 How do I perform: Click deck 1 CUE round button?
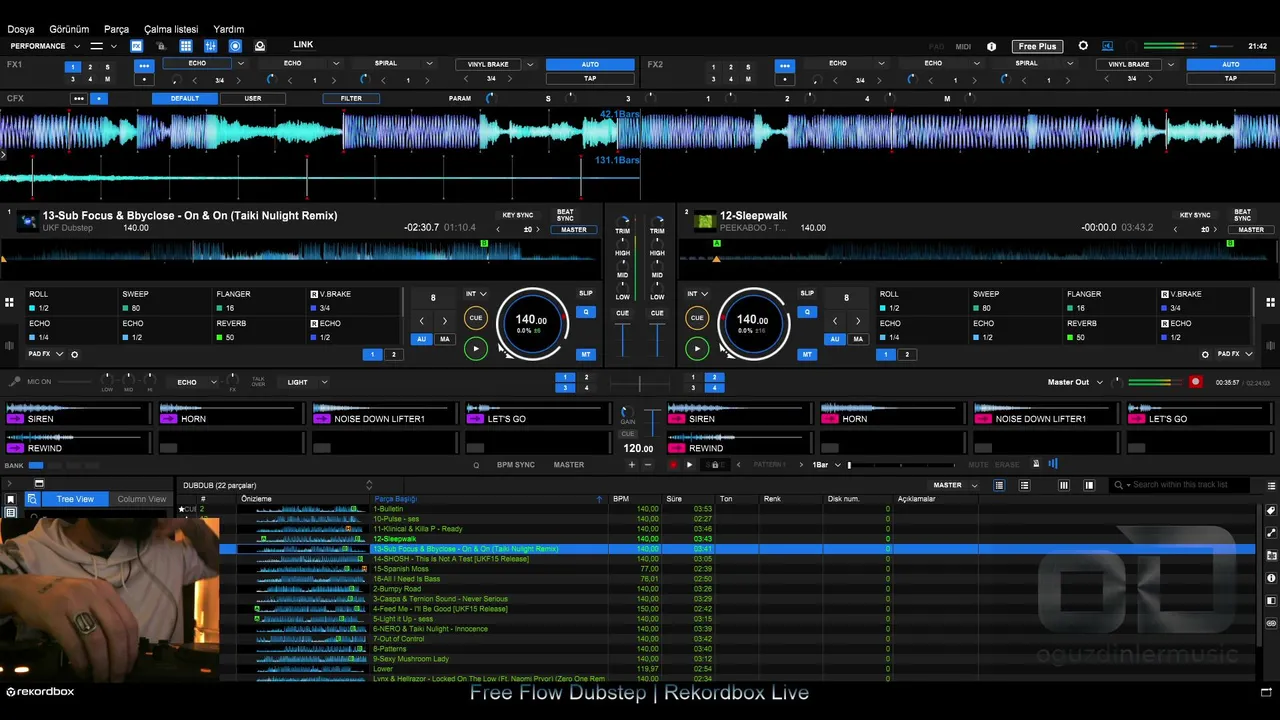476,318
